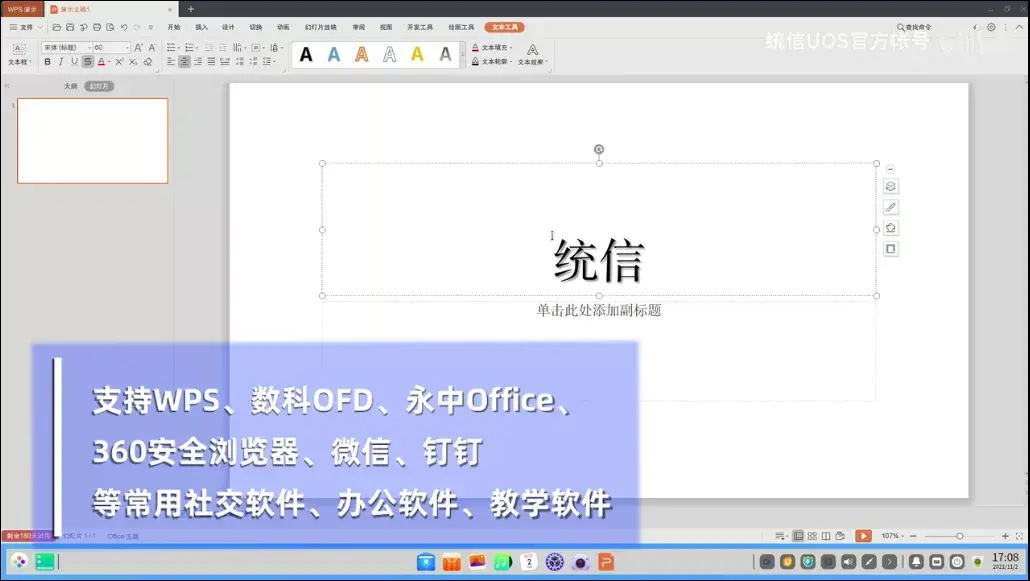Click the save icon in quick toolbar

(70, 27)
